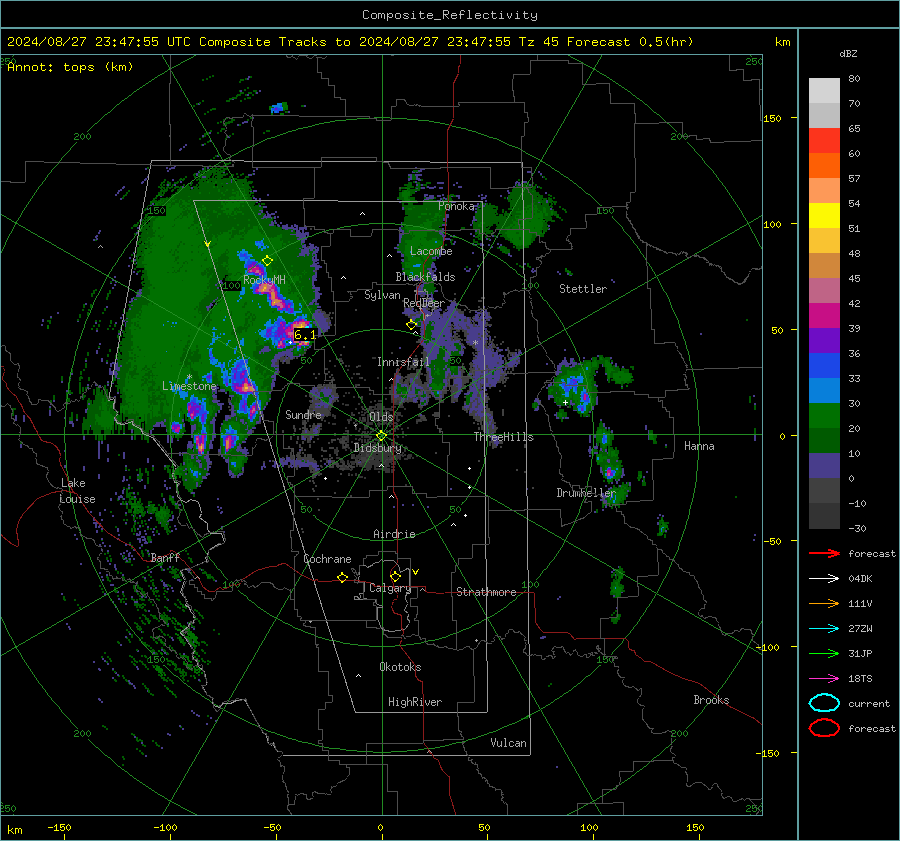
Task: Click the red forecast arrow in legend
Action: pyautogui.click(x=824, y=553)
